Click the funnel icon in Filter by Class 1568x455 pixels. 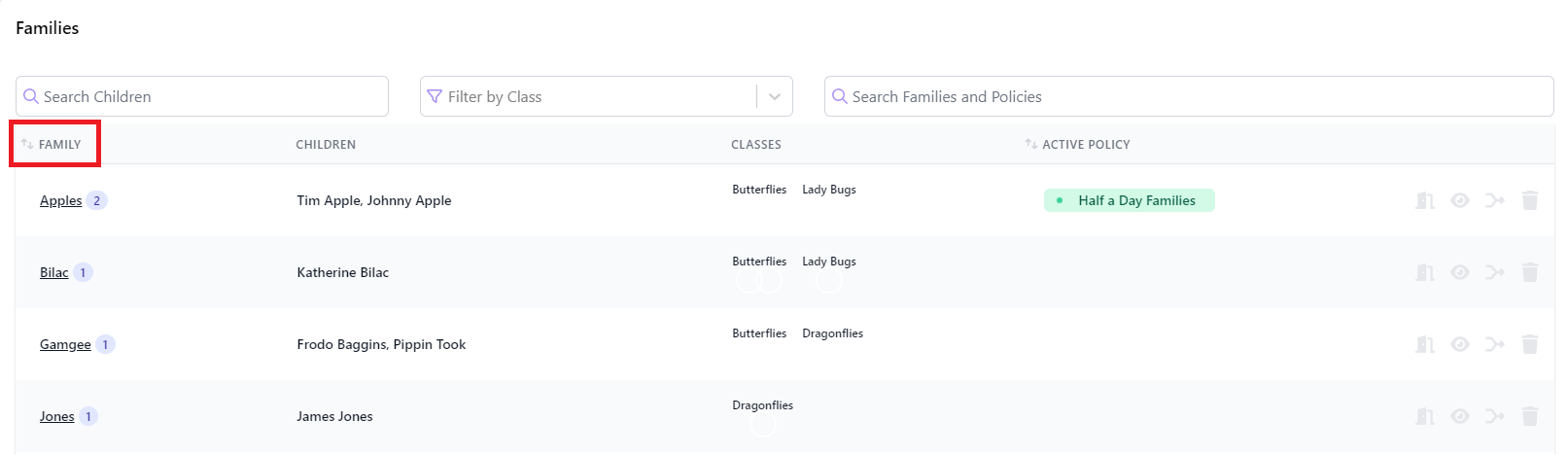click(435, 96)
